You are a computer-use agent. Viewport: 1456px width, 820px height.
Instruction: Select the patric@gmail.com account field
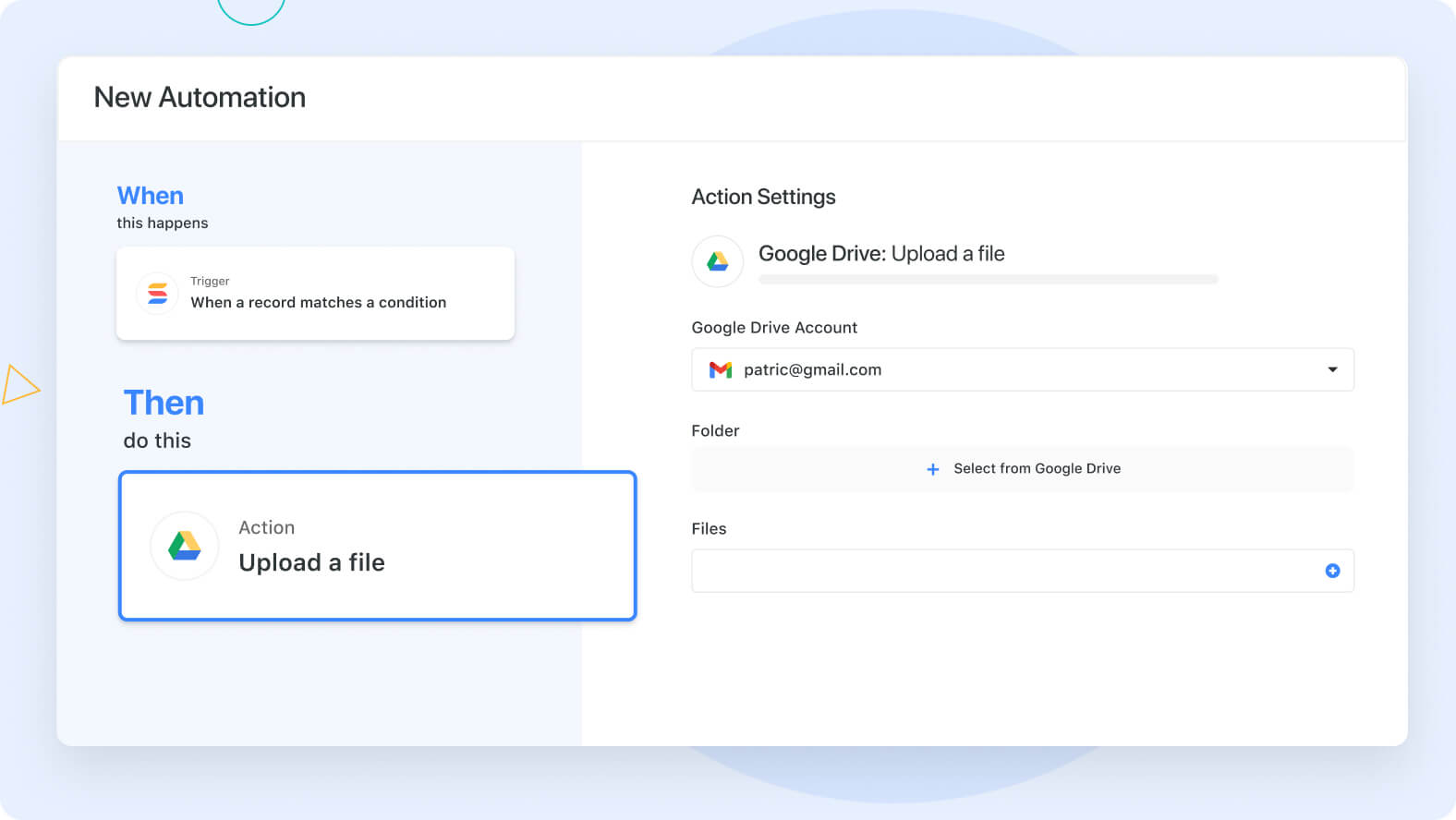(1023, 369)
